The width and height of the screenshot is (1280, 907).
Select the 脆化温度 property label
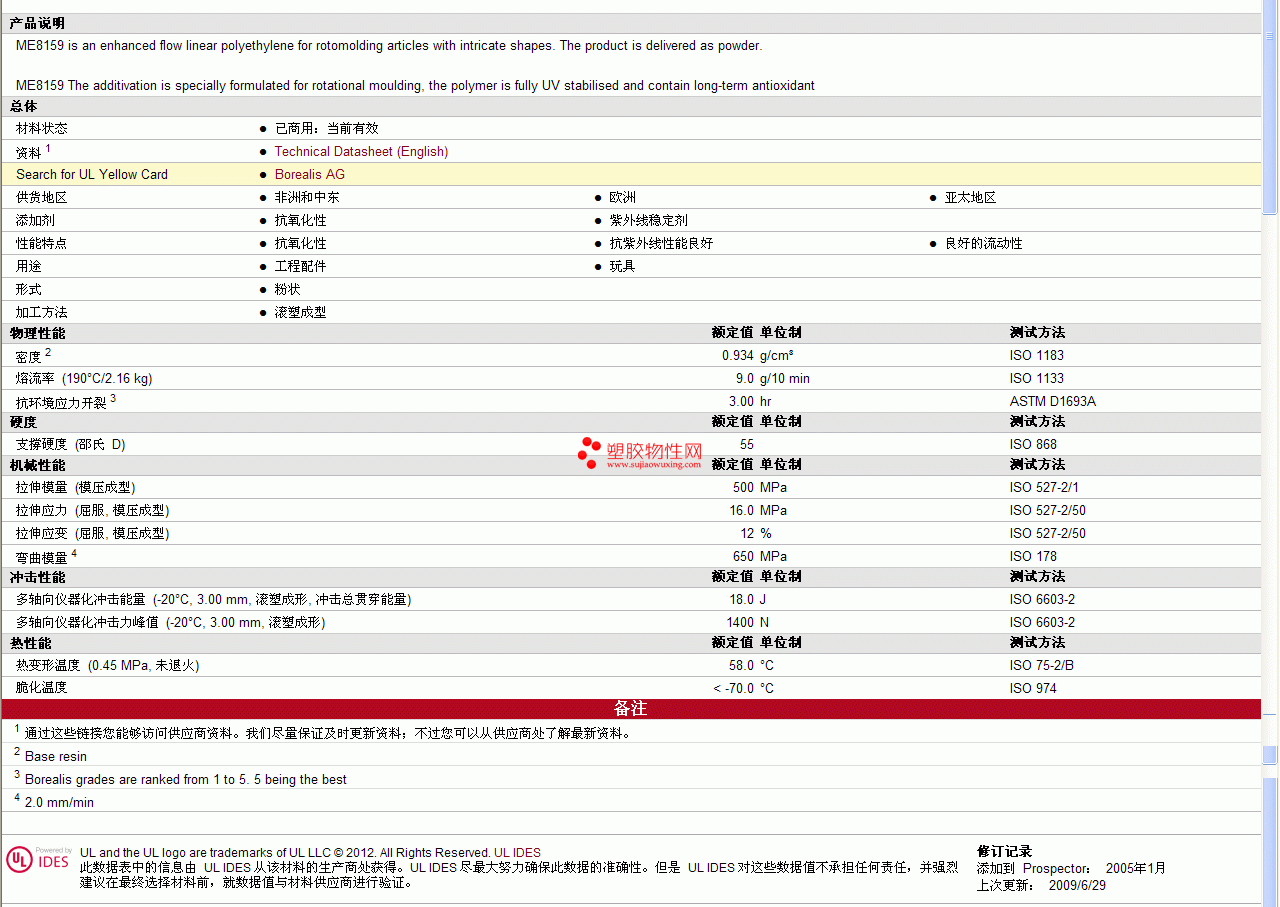[42, 688]
